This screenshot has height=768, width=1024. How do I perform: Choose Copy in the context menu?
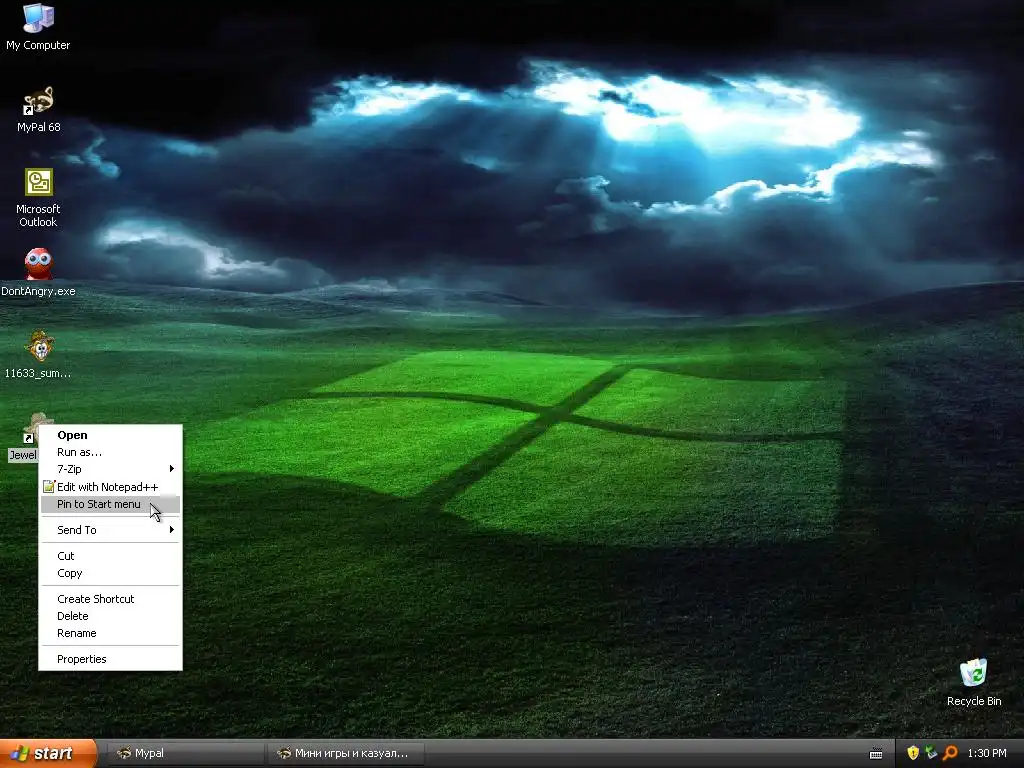pos(110,573)
